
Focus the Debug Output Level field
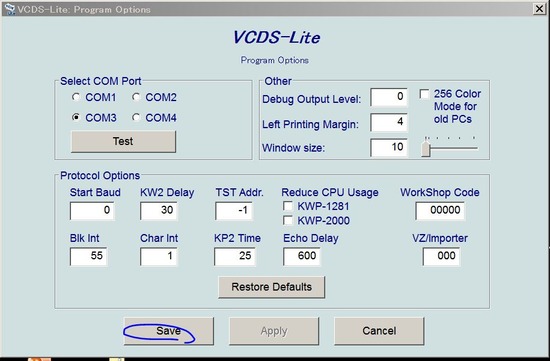(x=389, y=97)
